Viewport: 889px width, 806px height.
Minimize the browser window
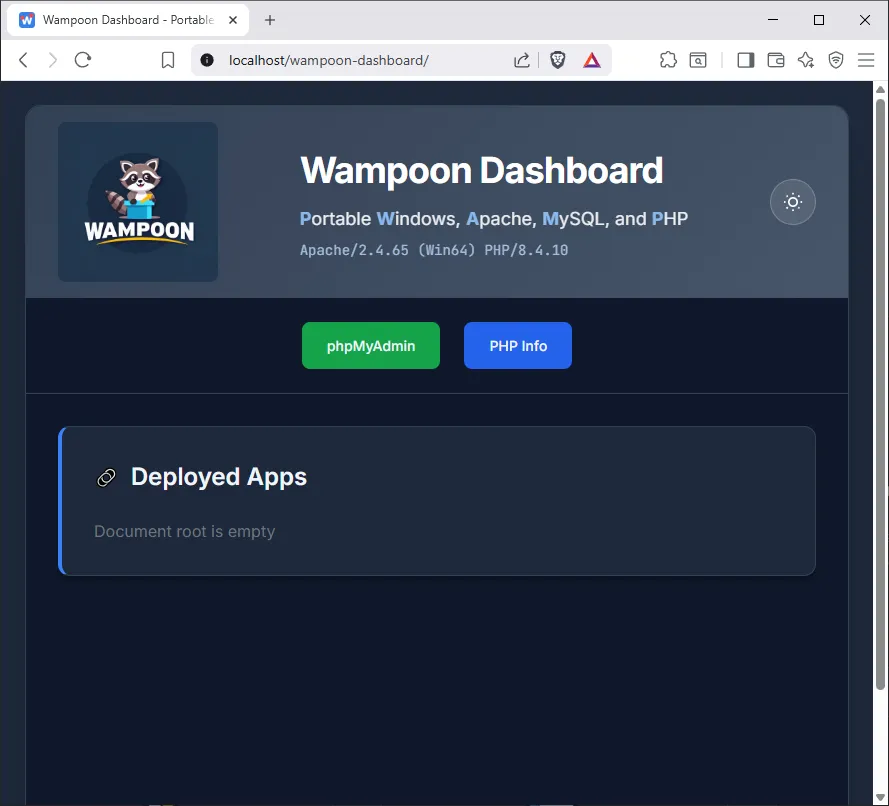click(x=773, y=20)
